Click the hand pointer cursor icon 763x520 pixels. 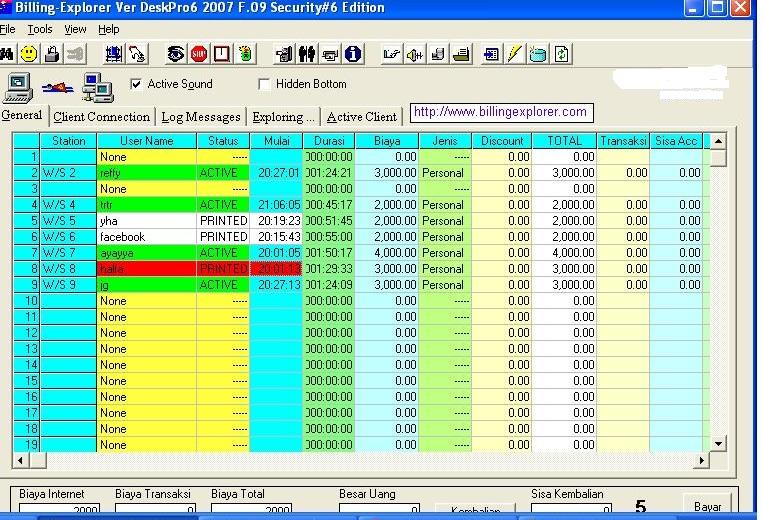(x=137, y=54)
